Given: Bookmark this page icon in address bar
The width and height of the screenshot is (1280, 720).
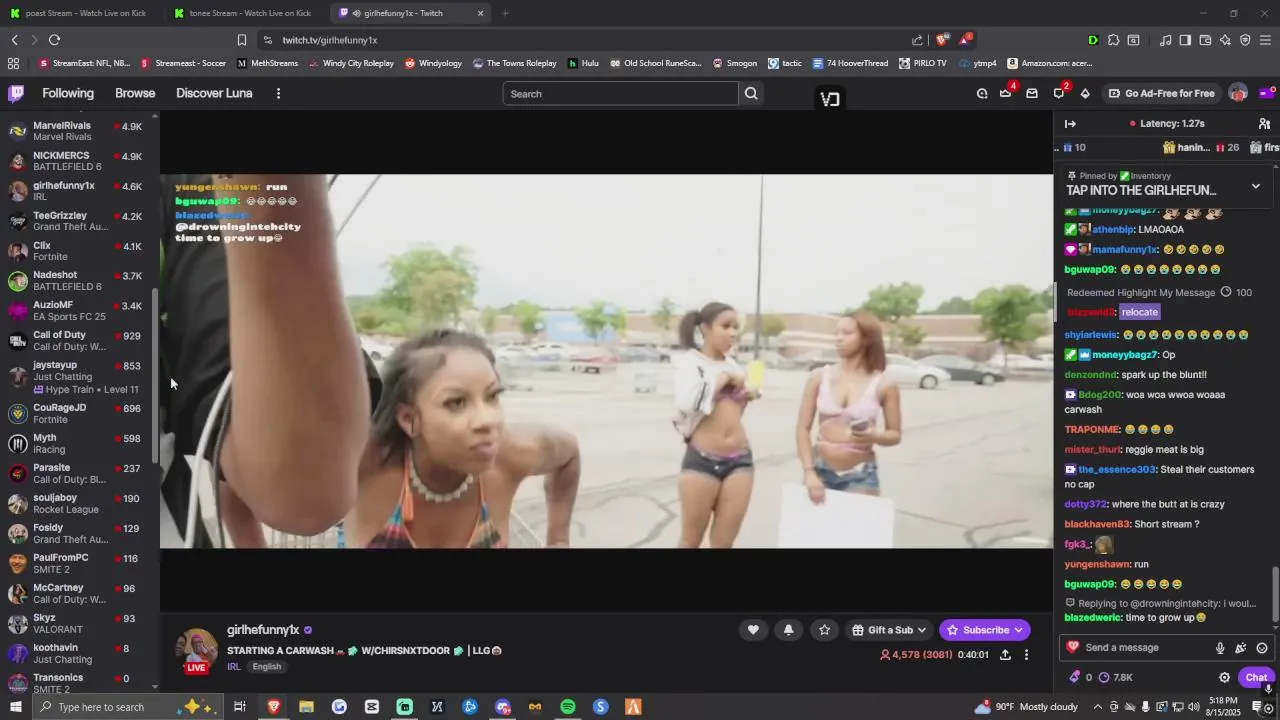Looking at the screenshot, I should click(x=241, y=40).
